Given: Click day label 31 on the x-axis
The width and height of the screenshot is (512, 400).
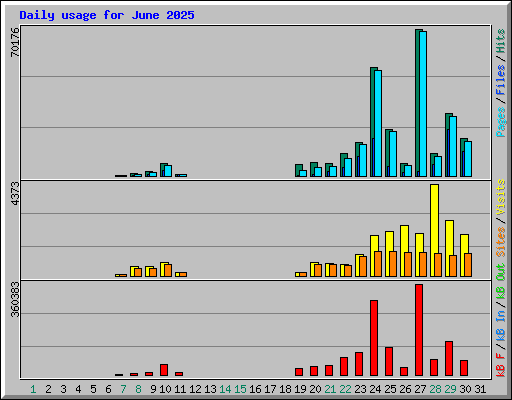Looking at the screenshot, I should pos(480,389).
